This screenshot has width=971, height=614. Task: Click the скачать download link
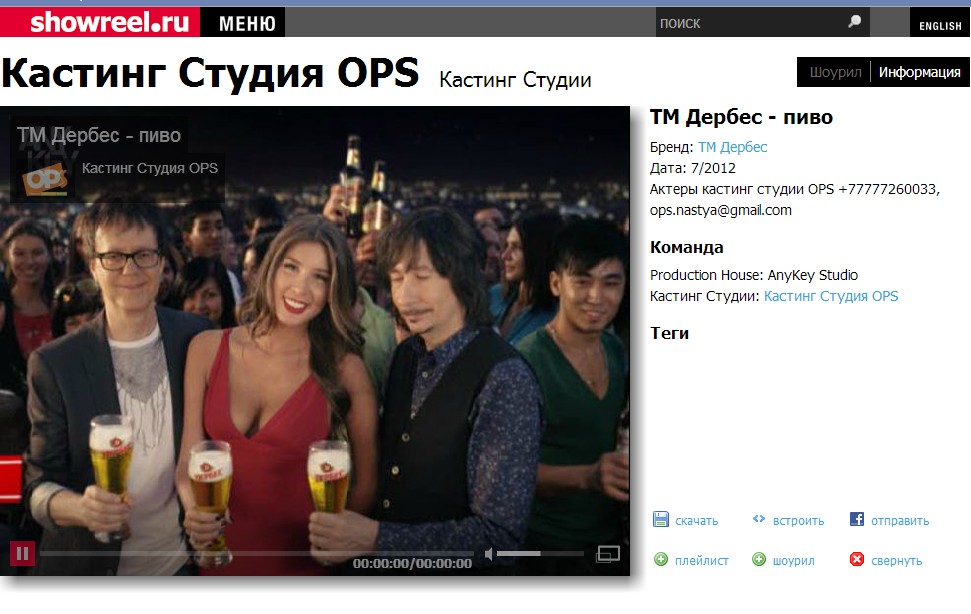pos(697,521)
